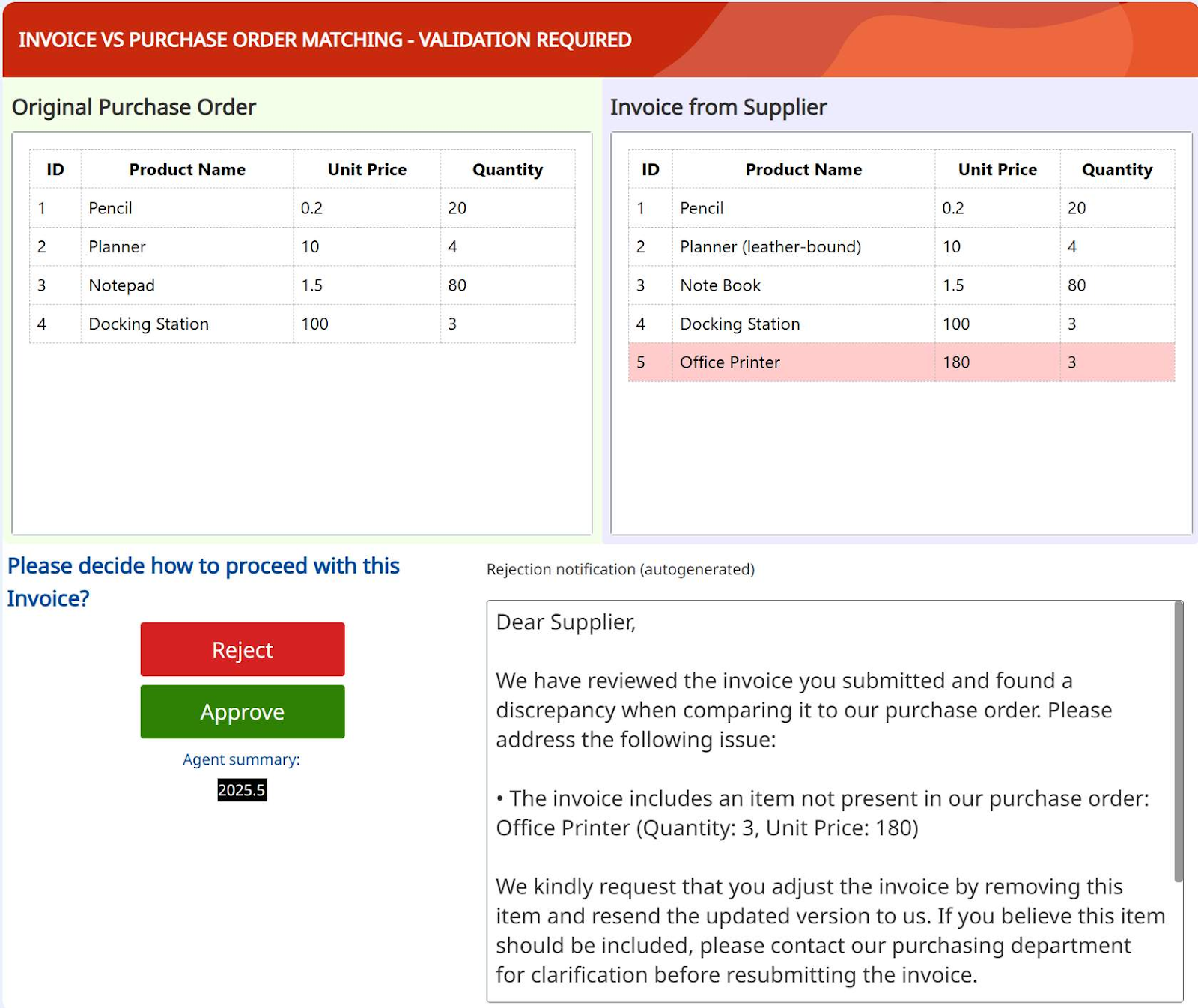1198x1008 pixels.
Task: Select the agent summary value 2025.5
Action: (x=242, y=790)
